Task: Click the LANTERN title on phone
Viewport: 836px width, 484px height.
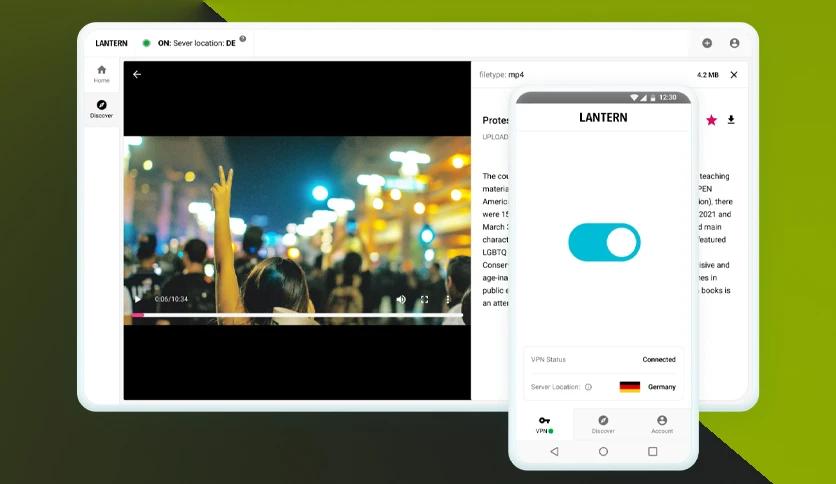Action: (x=603, y=118)
